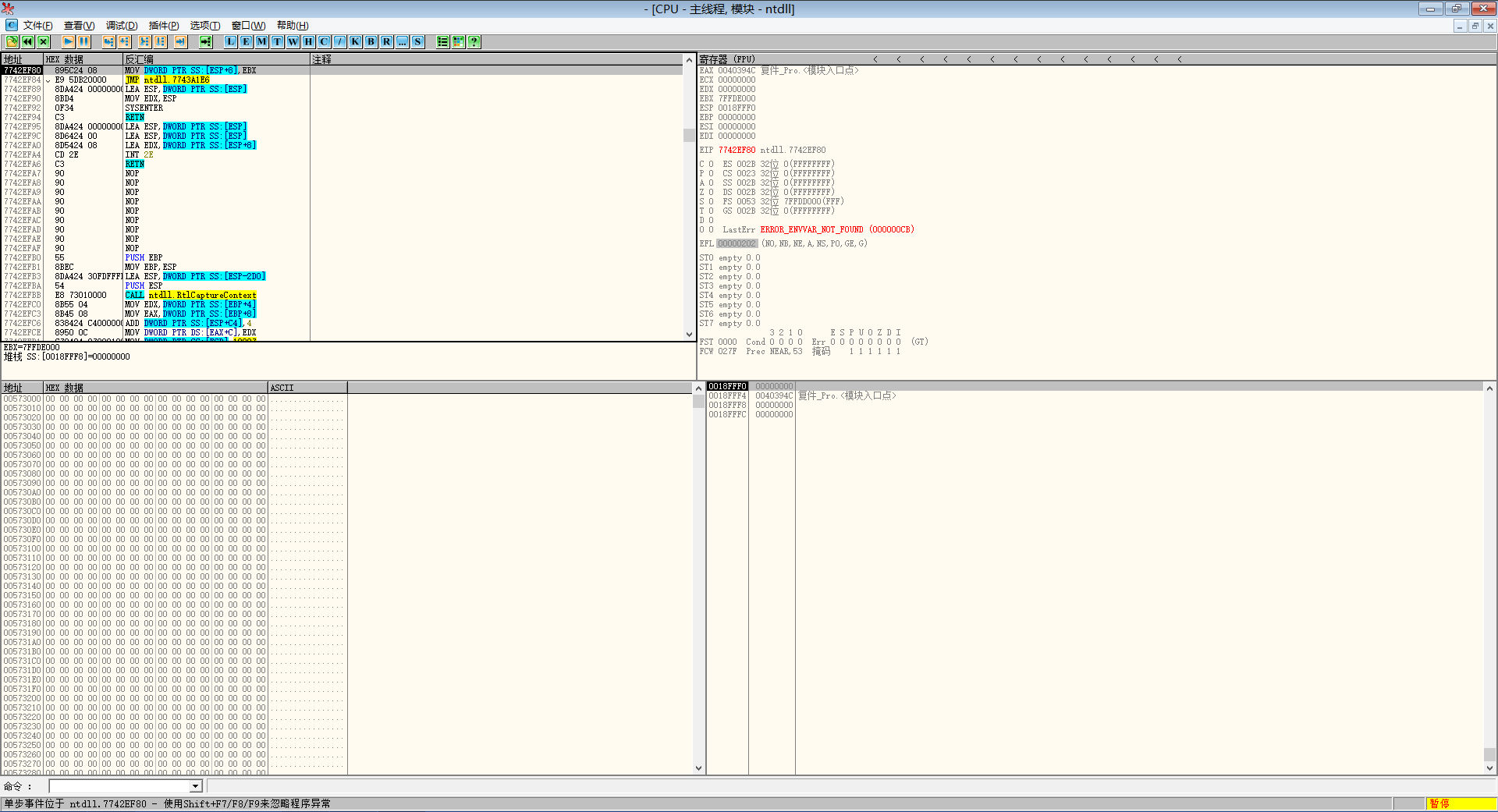Open Patches window with the slash icon

pos(339,42)
